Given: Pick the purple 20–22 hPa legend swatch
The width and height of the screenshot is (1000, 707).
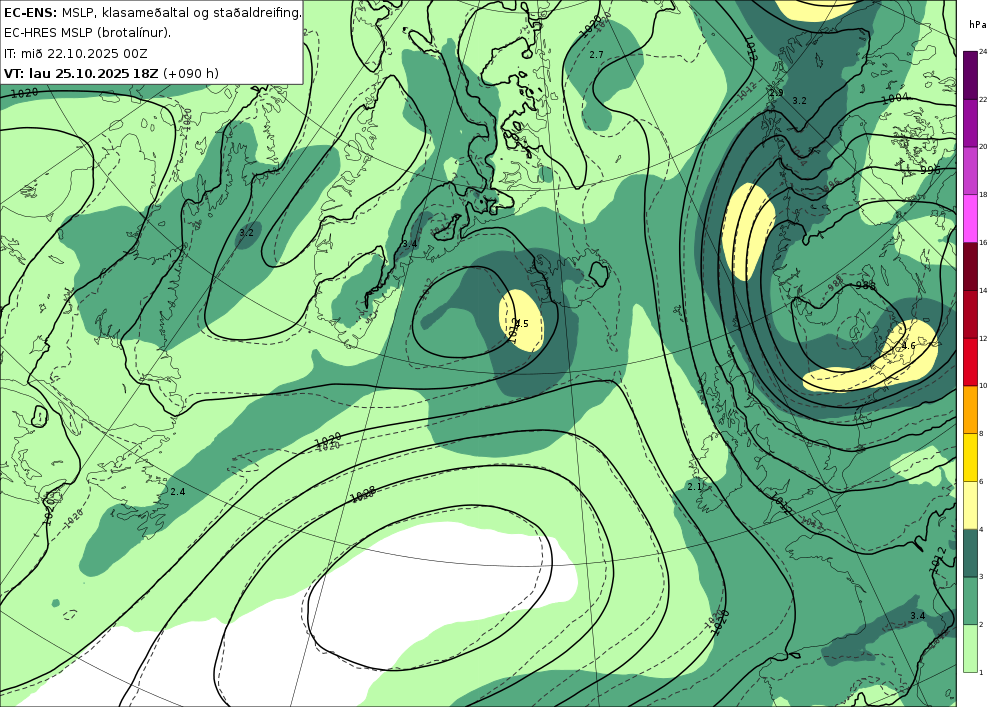Looking at the screenshot, I should (x=970, y=122).
